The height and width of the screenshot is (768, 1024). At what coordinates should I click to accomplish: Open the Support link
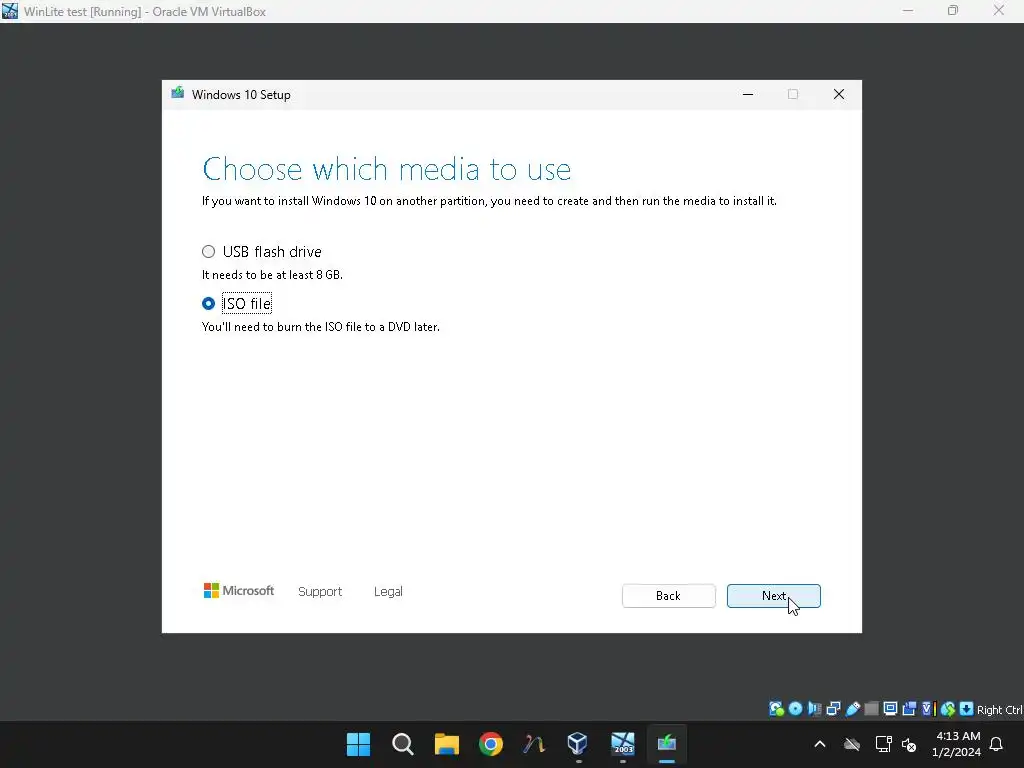pos(319,592)
